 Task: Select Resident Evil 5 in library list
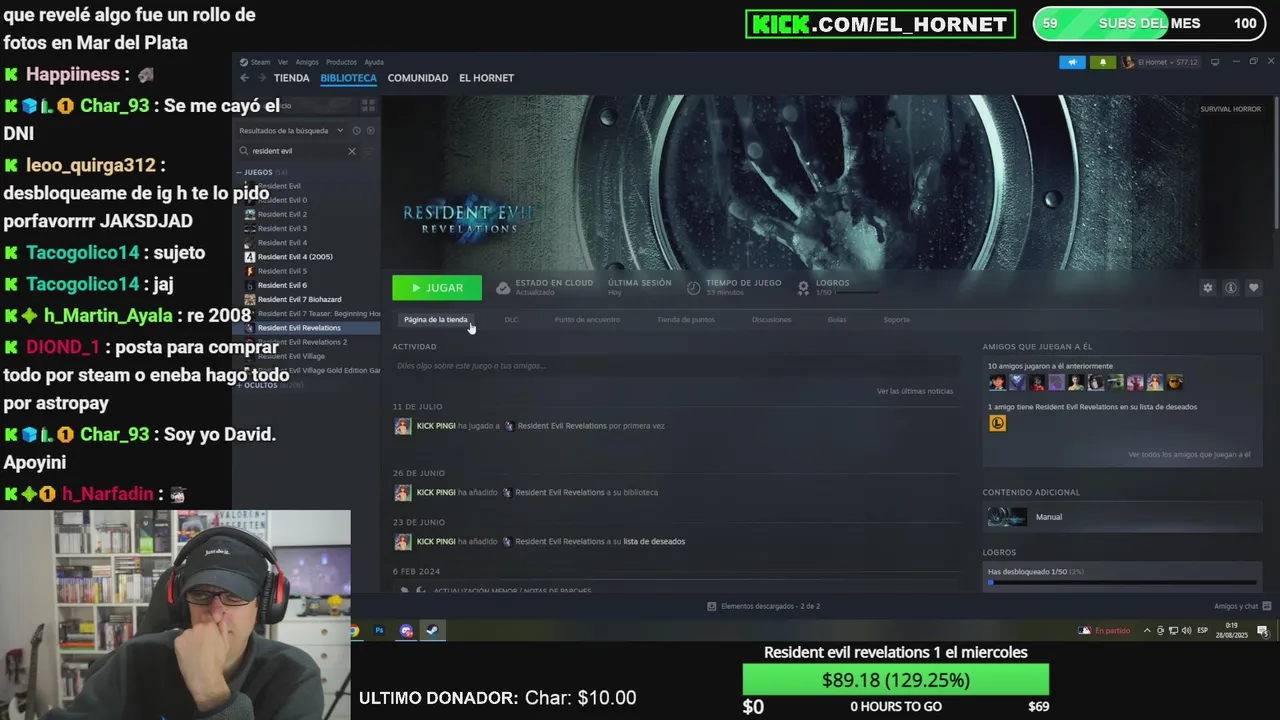tap(282, 271)
